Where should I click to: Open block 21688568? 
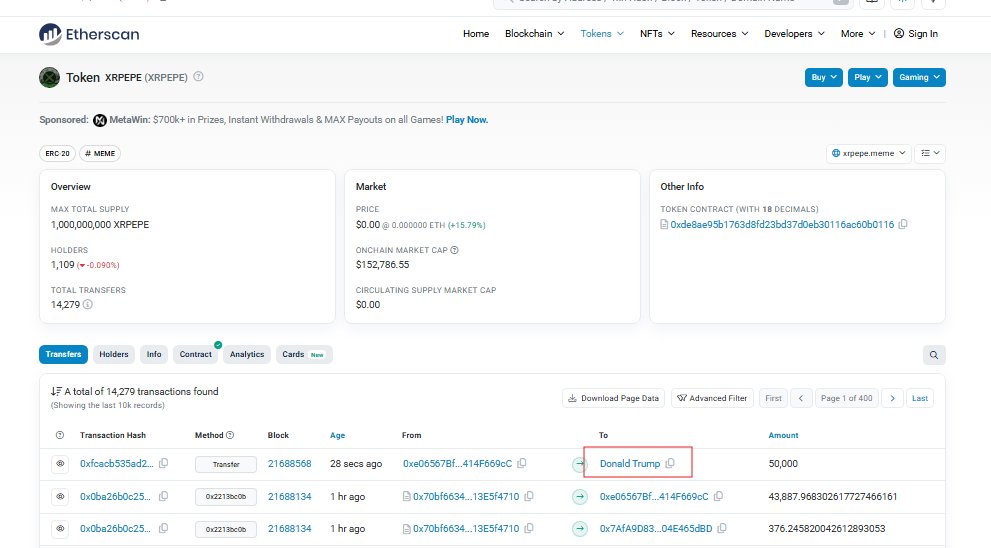289,464
